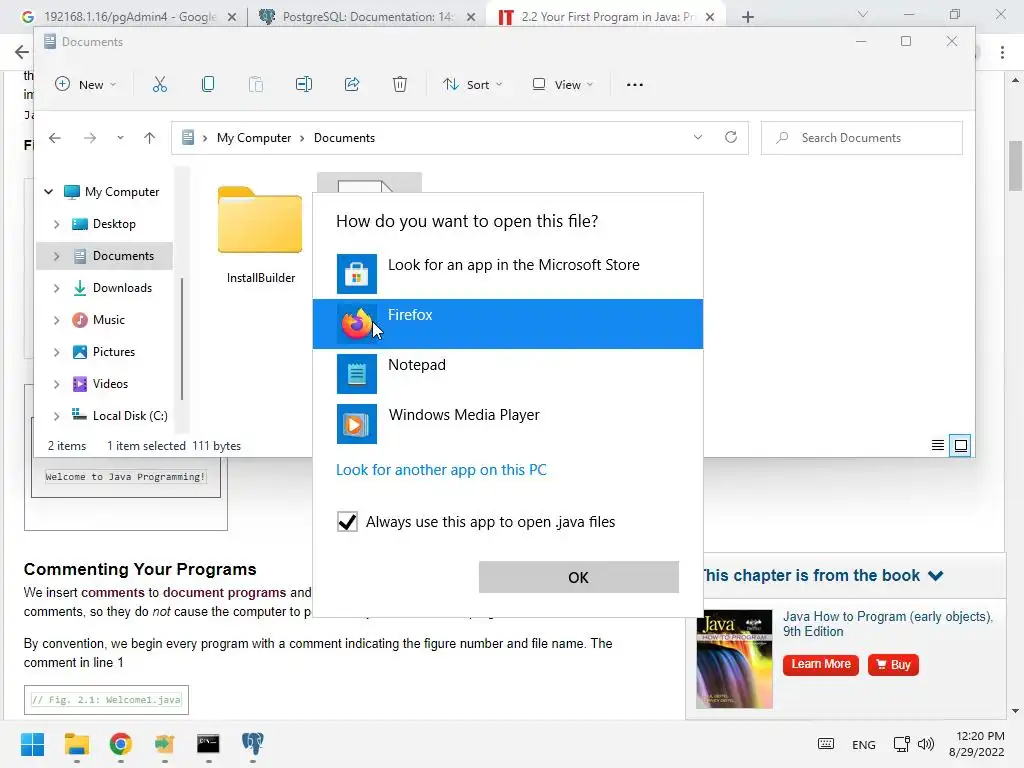Click the Share icon in Documents toolbar
Screen dimensions: 1024x768
tap(352, 84)
